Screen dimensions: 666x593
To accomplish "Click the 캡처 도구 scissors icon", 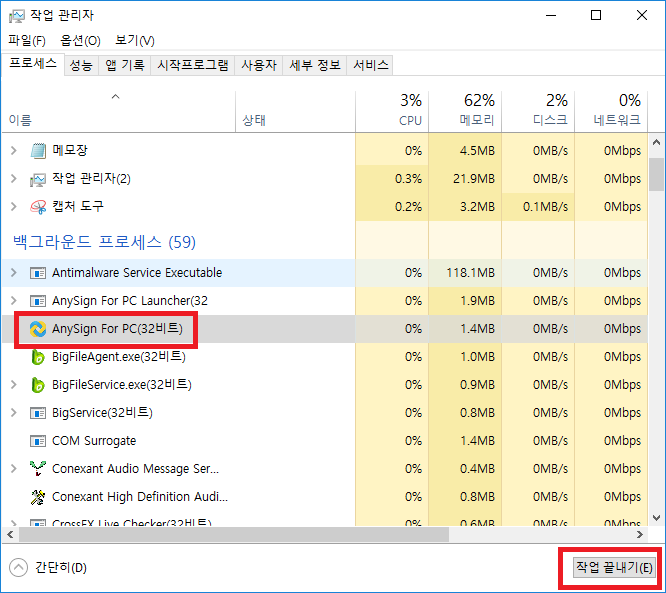I will [38, 207].
